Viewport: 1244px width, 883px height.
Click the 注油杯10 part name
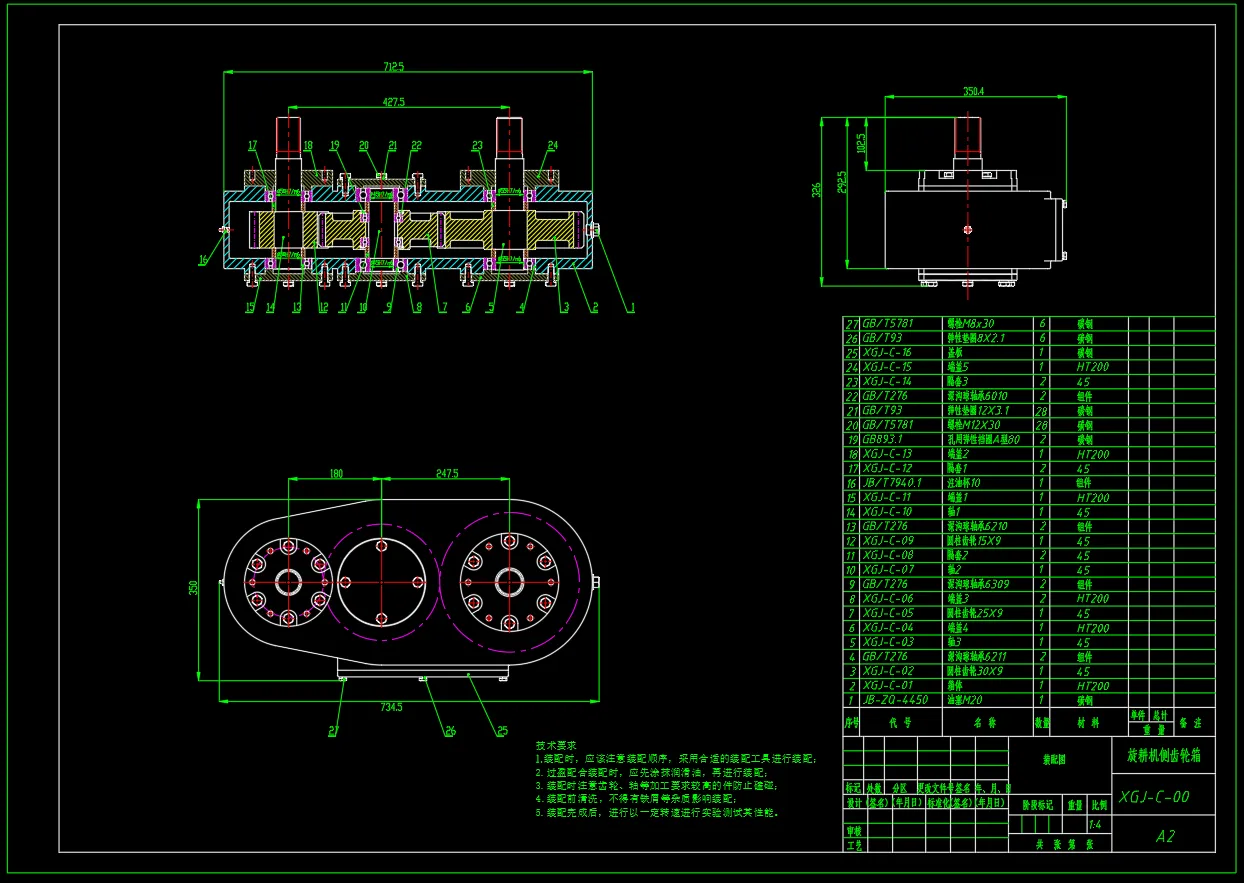click(965, 483)
